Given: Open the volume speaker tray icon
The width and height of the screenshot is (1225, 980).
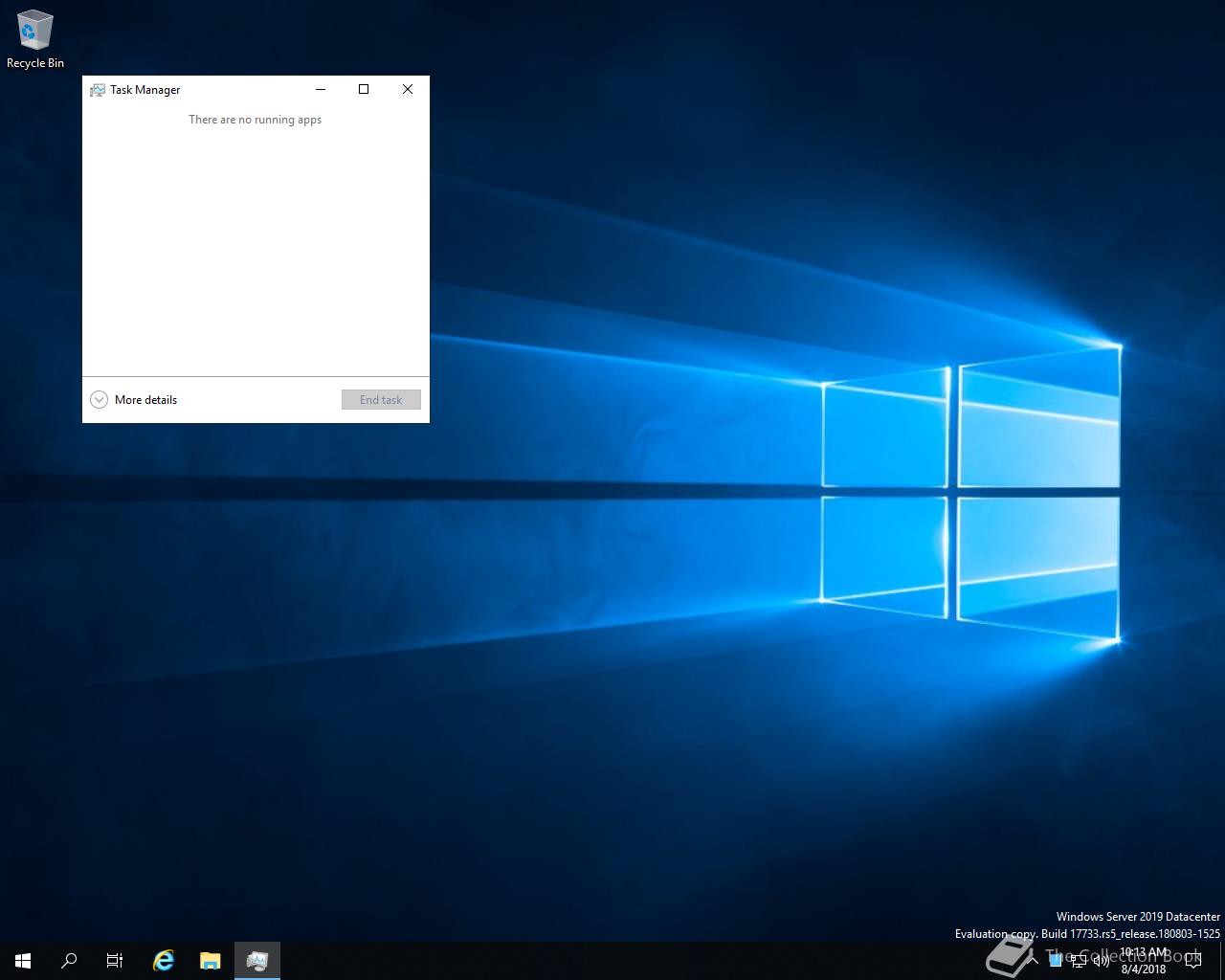Looking at the screenshot, I should click(x=1101, y=961).
